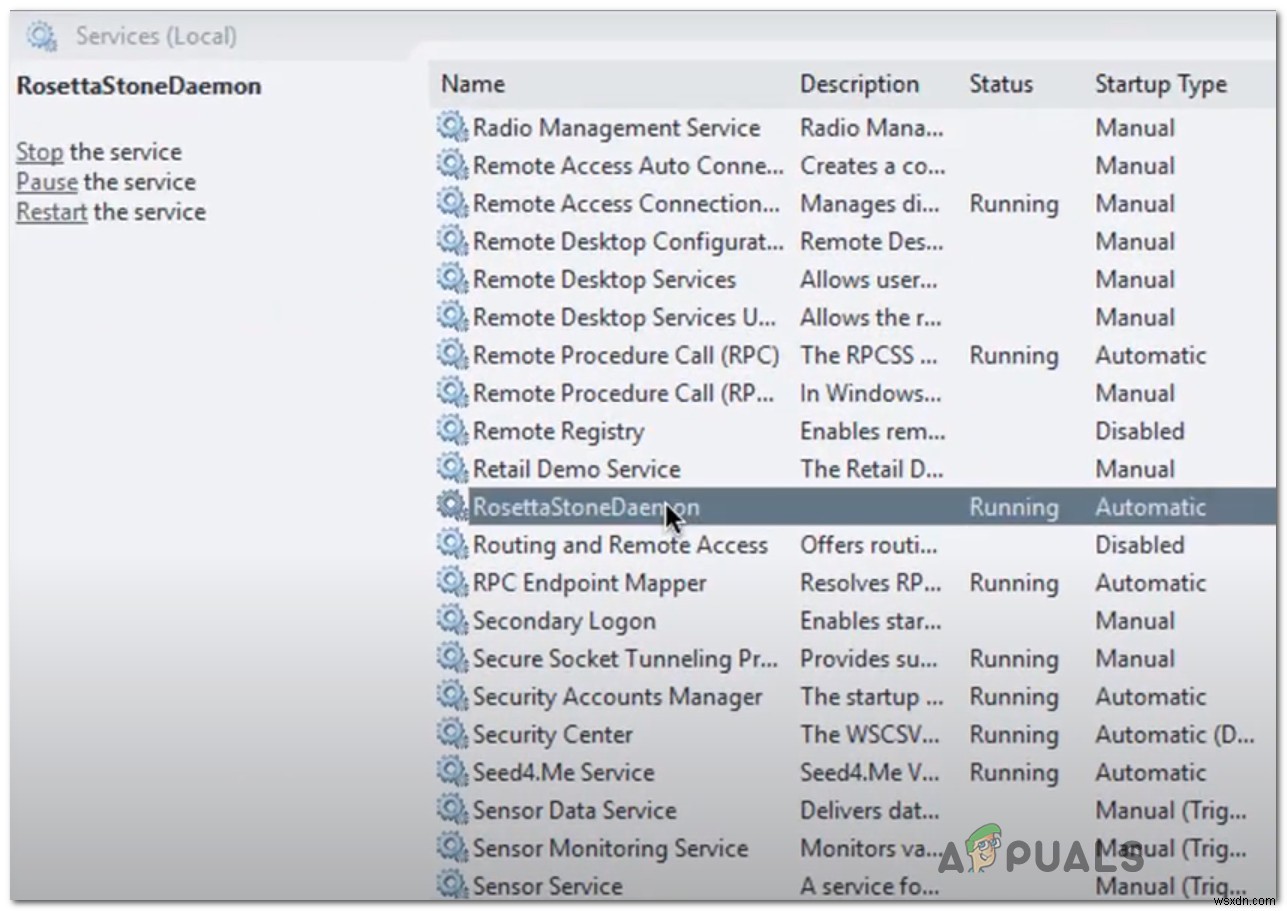Select the gear icon beside Seed4.Me Service
1287x911 pixels.
(452, 773)
